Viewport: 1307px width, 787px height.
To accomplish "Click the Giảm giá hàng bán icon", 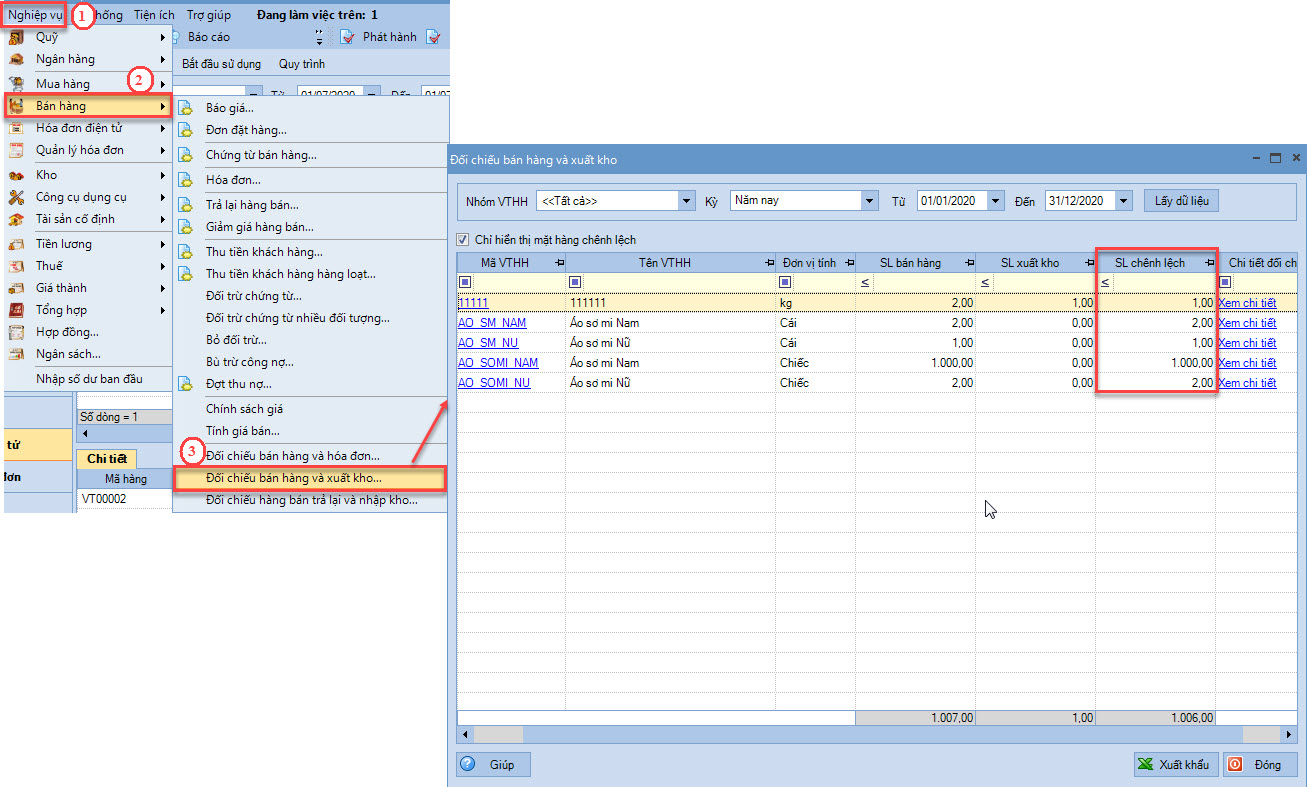I will 185,227.
